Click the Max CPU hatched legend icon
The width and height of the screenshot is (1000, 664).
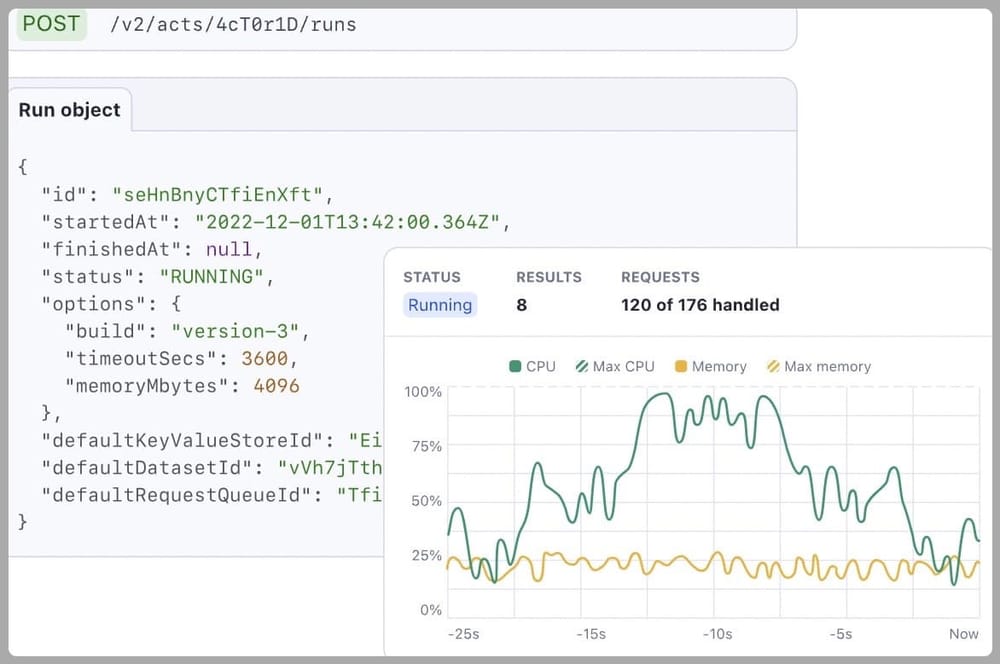[583, 366]
